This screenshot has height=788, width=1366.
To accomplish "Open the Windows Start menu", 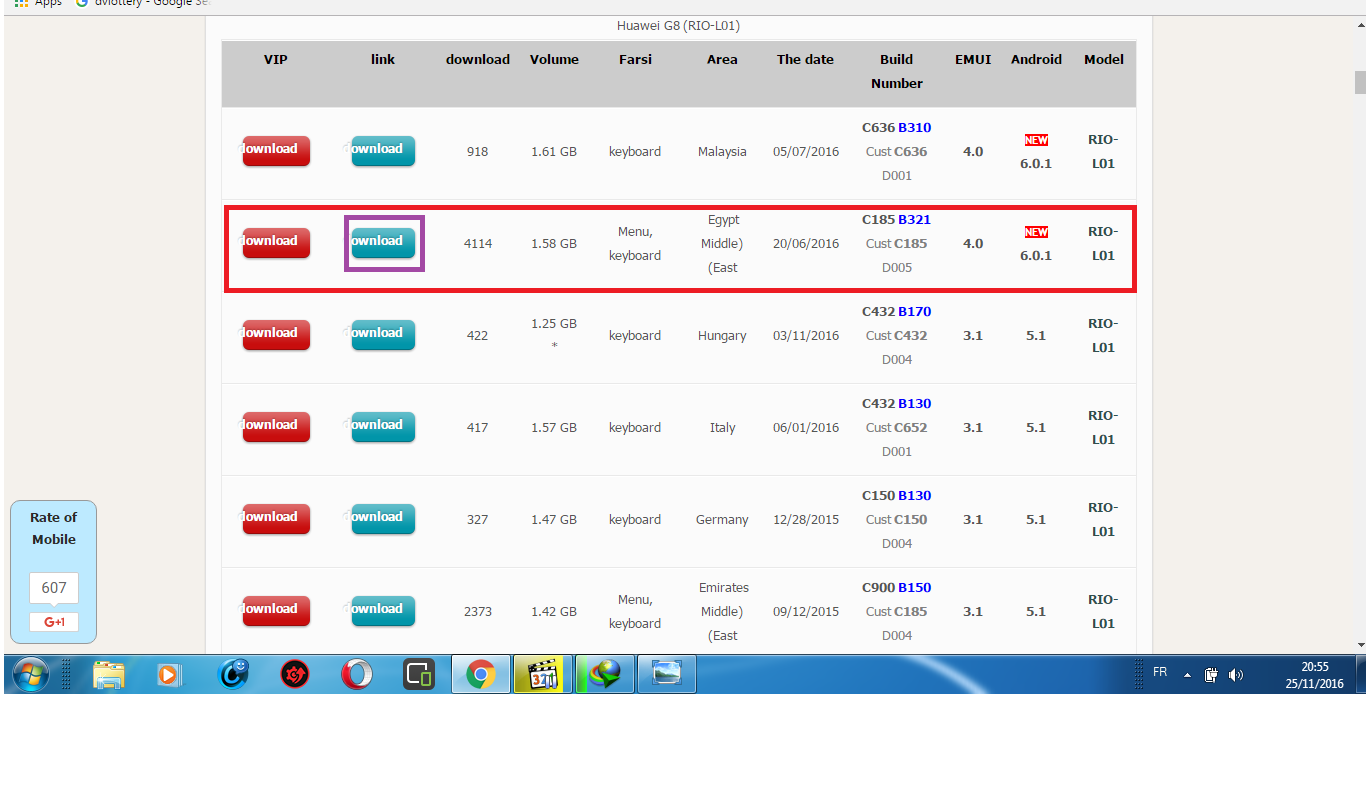I will [30, 675].
